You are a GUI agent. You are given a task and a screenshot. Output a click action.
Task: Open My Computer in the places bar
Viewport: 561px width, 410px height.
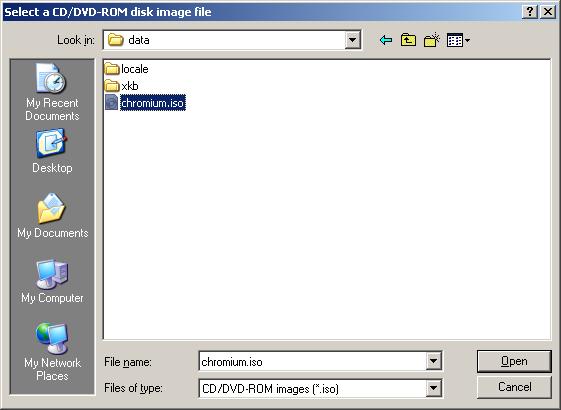52,281
